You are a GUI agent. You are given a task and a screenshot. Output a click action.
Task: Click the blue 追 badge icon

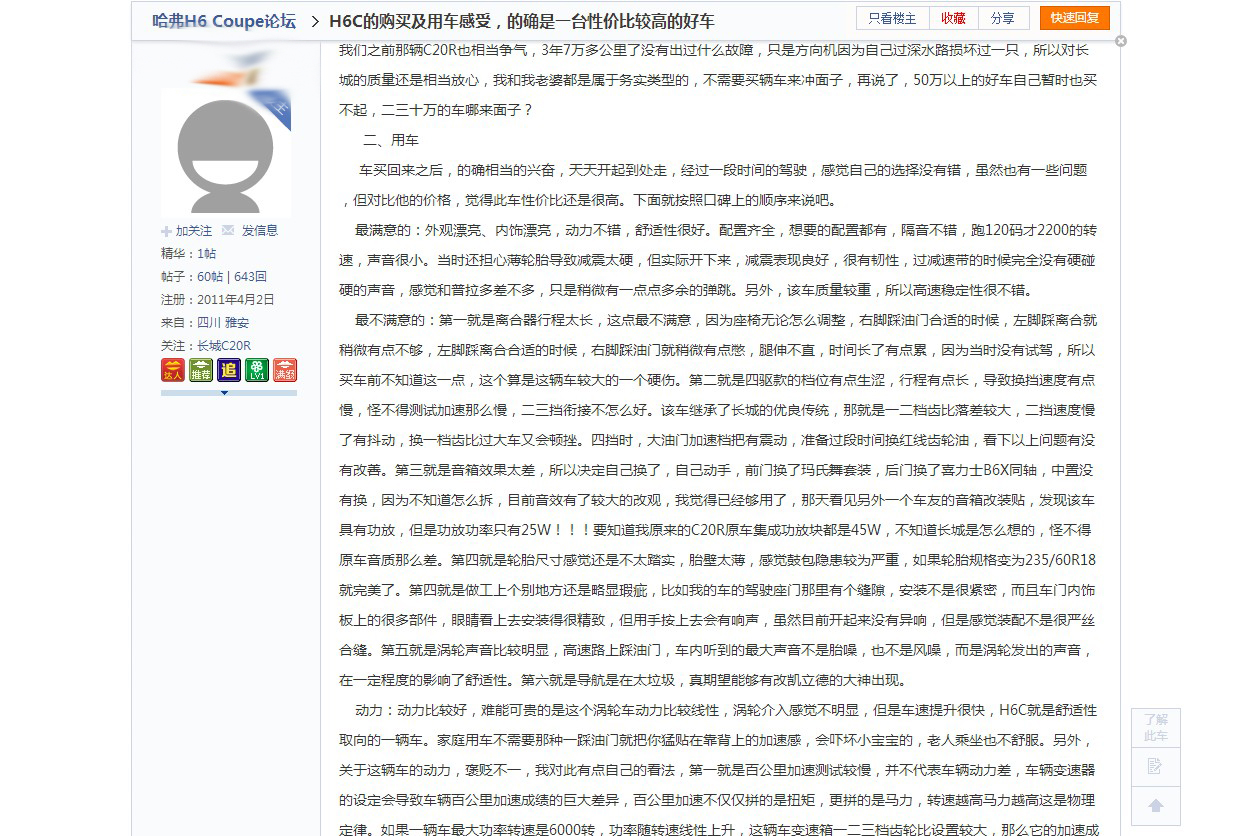pos(228,370)
